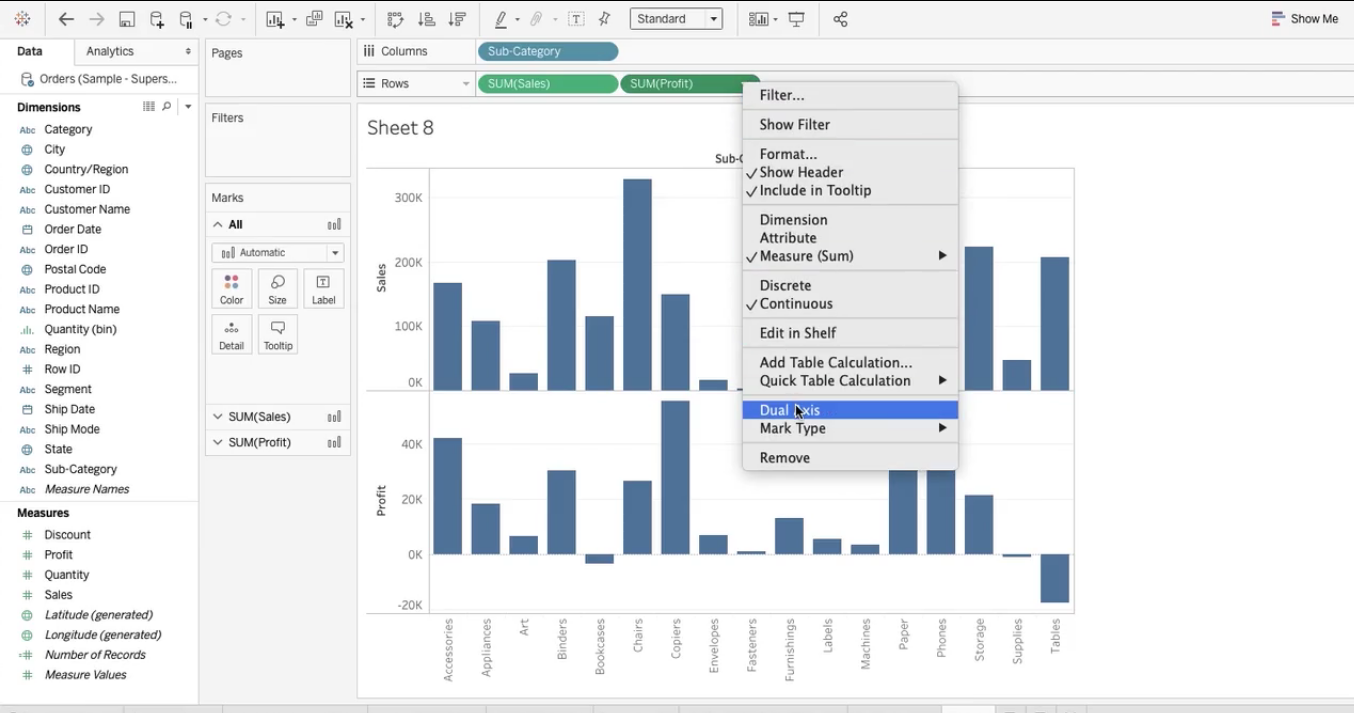Click the Save icon in toolbar

click(x=127, y=19)
